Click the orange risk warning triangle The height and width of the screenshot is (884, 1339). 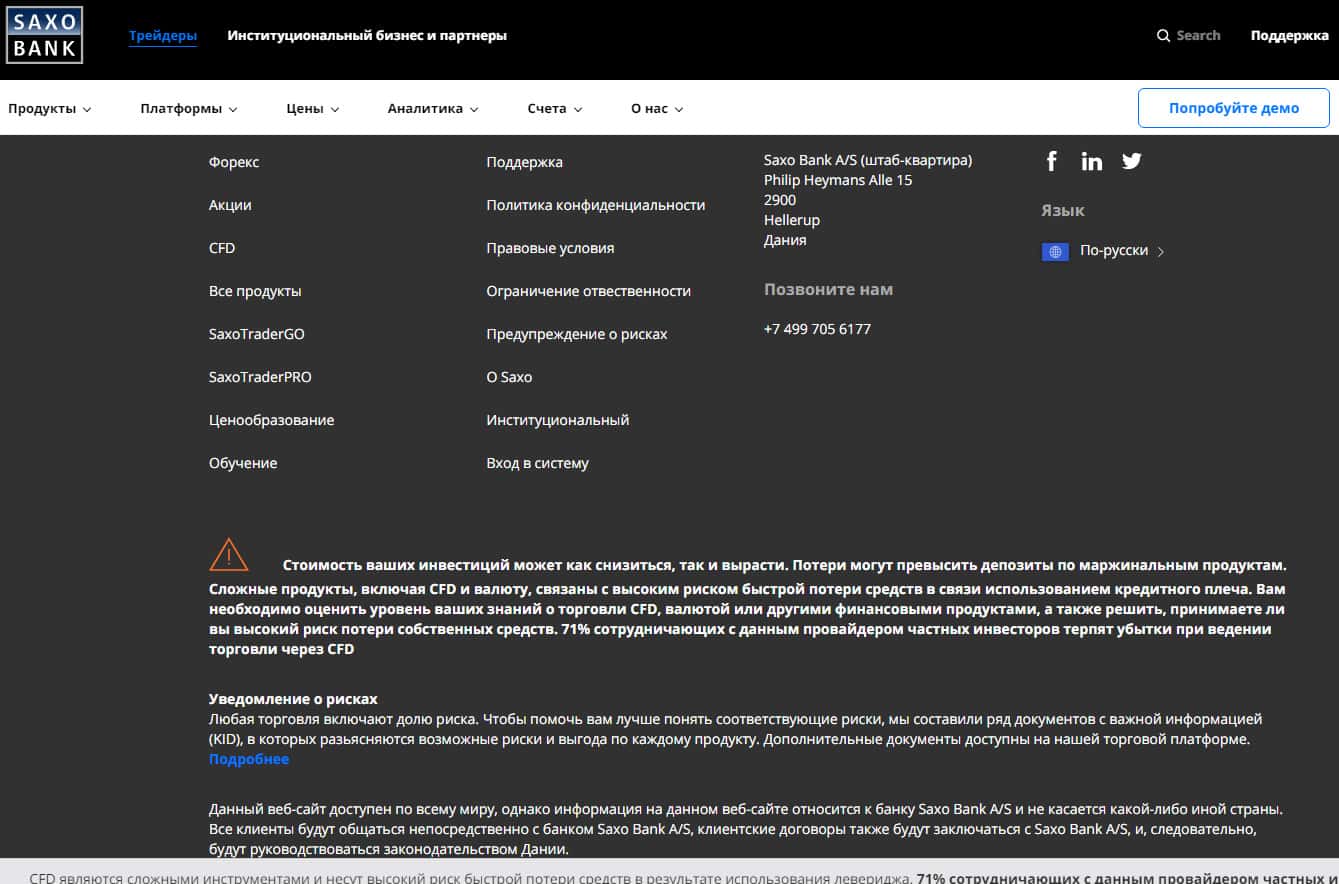[229, 554]
